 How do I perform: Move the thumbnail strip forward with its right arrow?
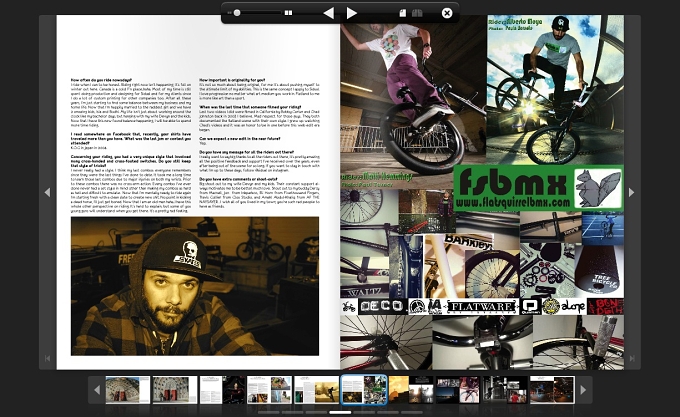584,390
